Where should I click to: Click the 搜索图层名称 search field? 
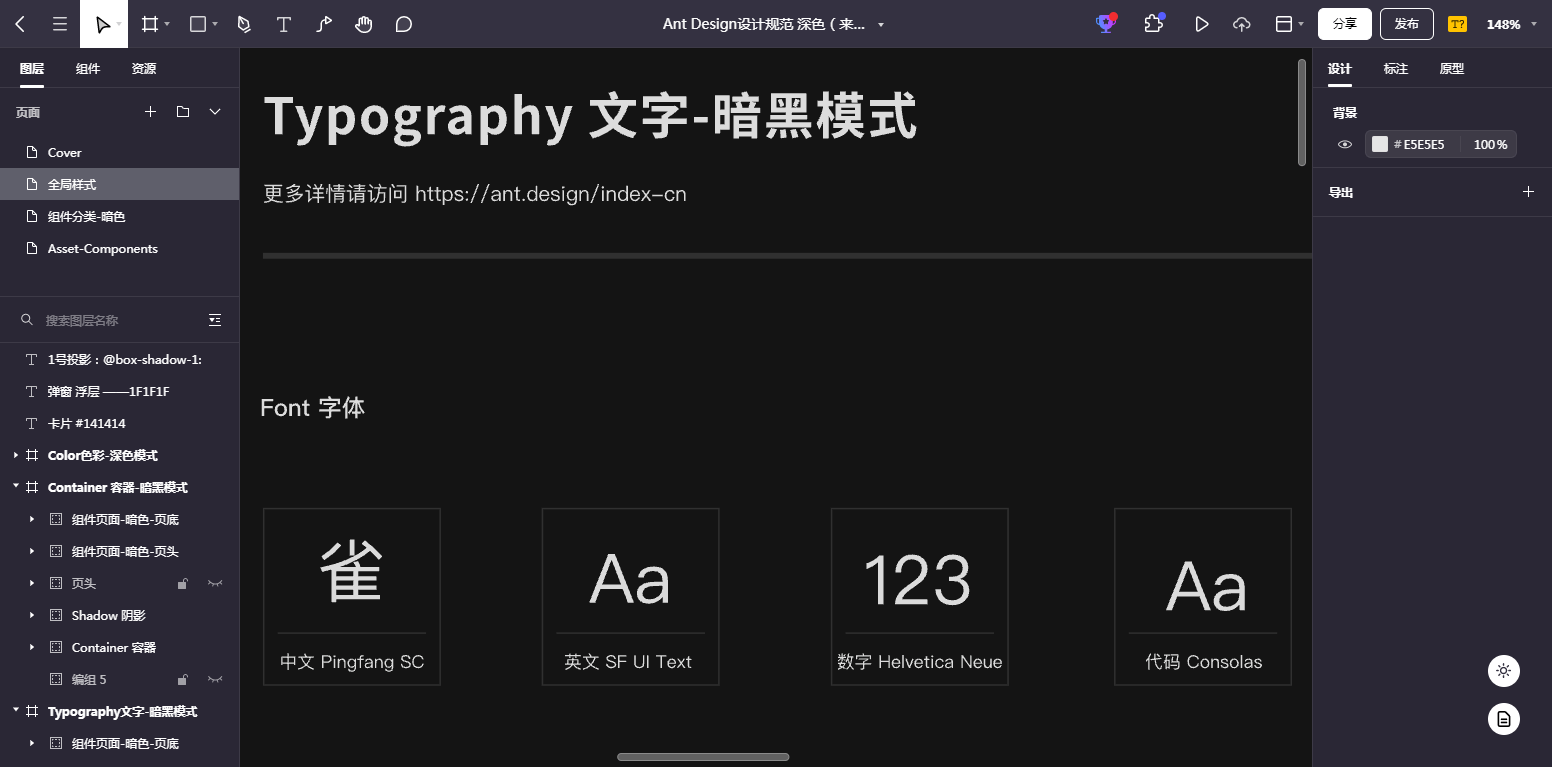click(110, 320)
